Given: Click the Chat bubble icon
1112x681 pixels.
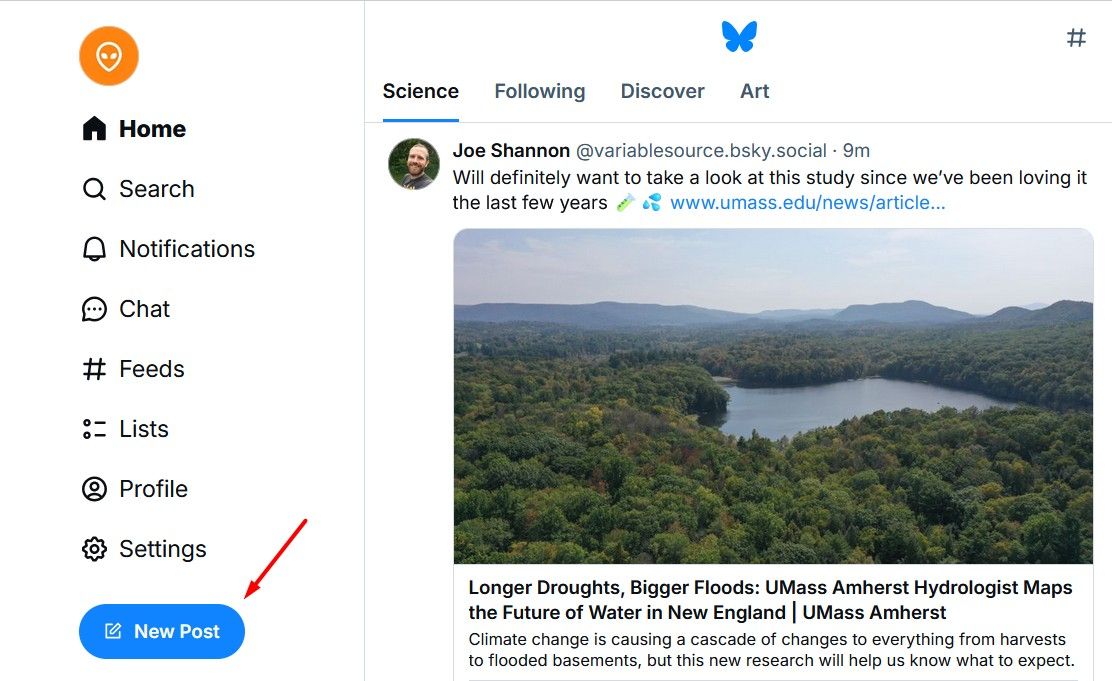Looking at the screenshot, I should click(94, 309).
